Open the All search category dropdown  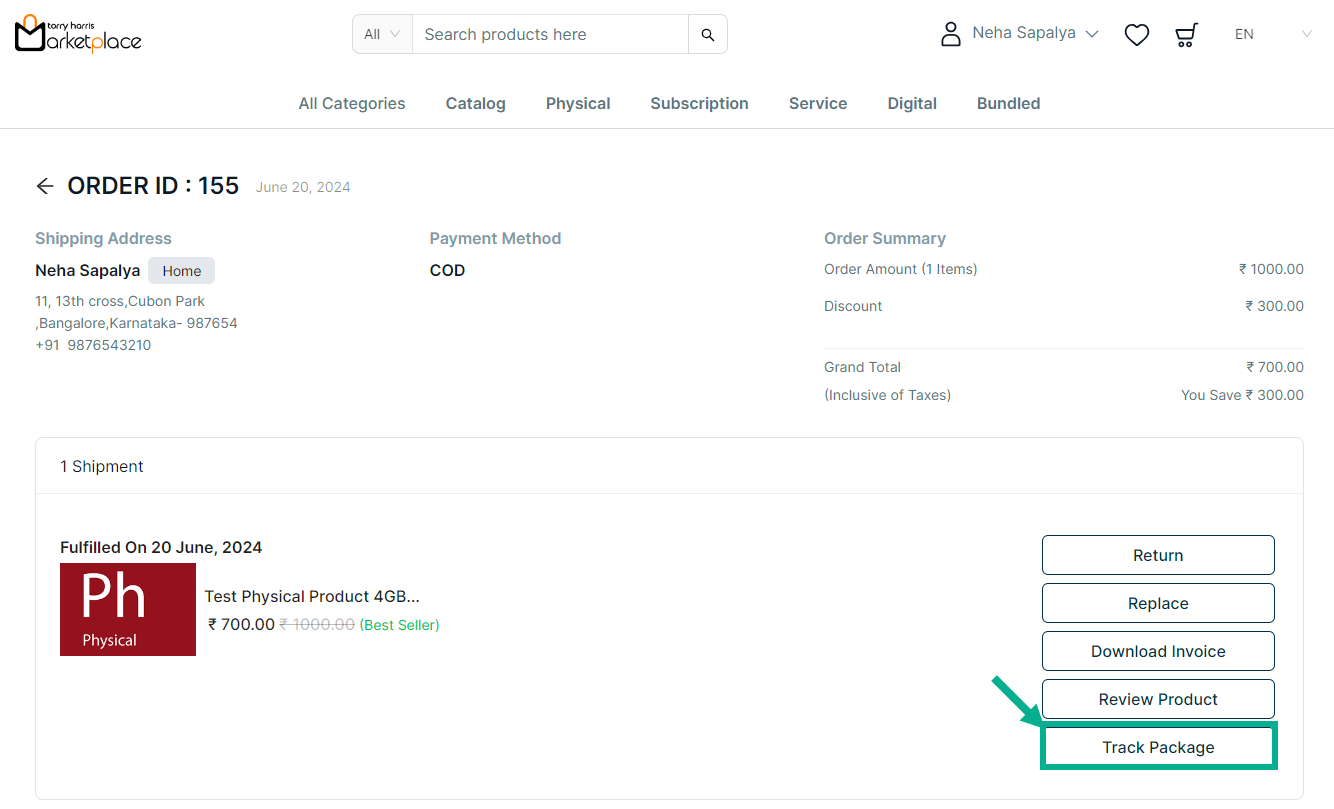point(382,34)
